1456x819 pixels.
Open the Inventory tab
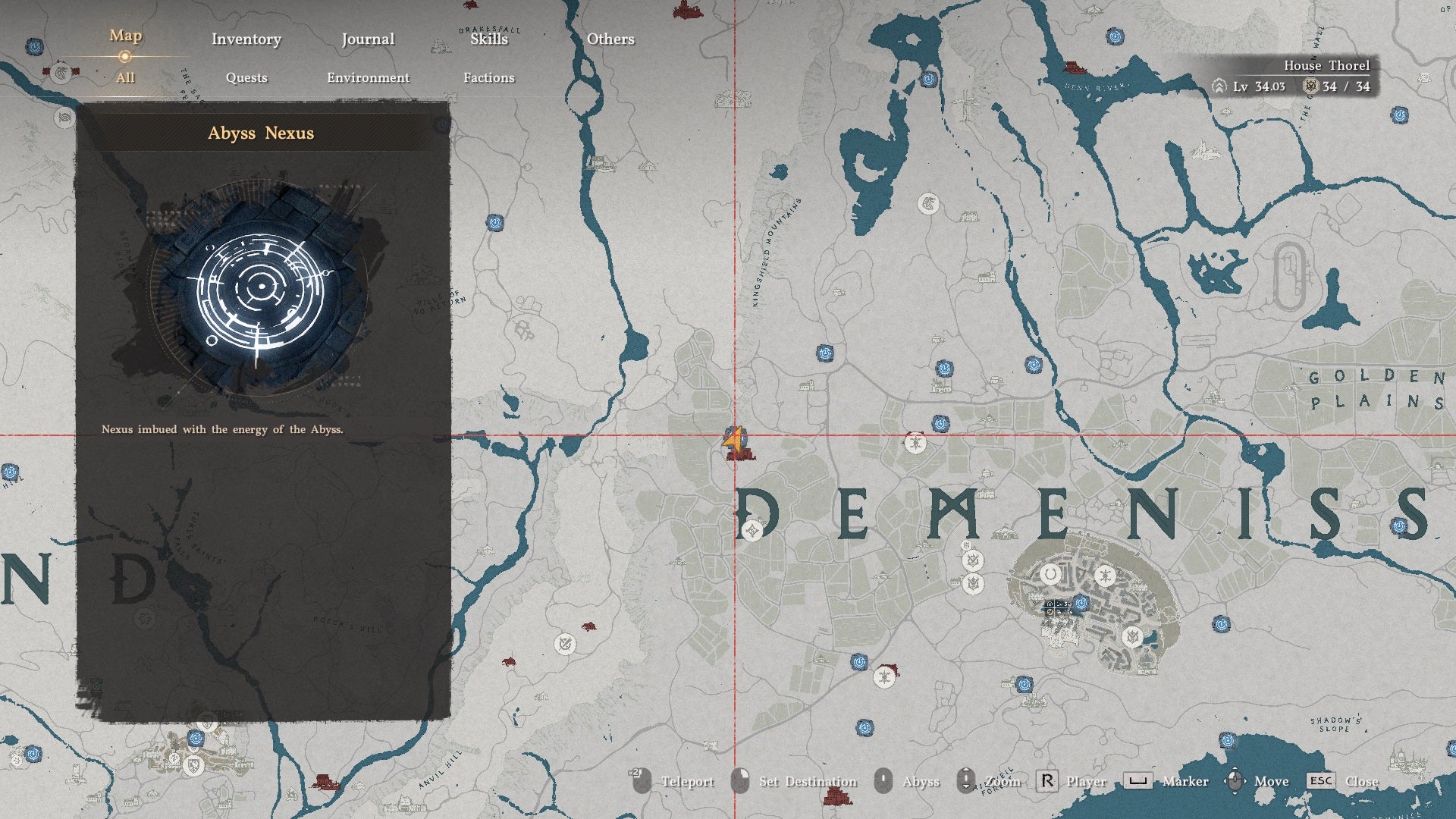246,39
